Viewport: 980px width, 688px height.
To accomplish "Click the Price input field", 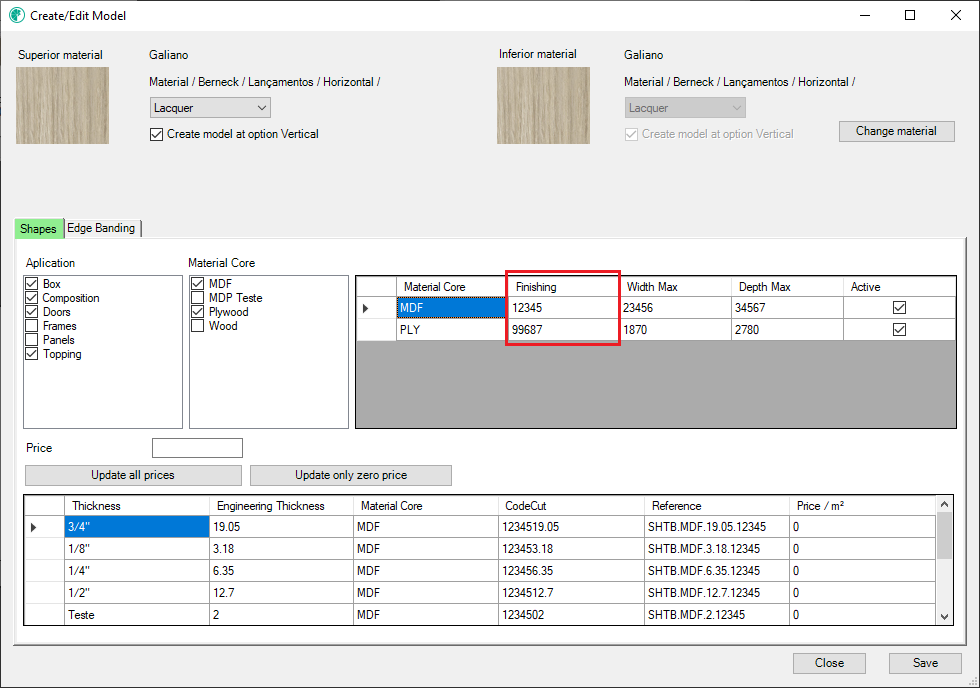I will (x=197, y=448).
